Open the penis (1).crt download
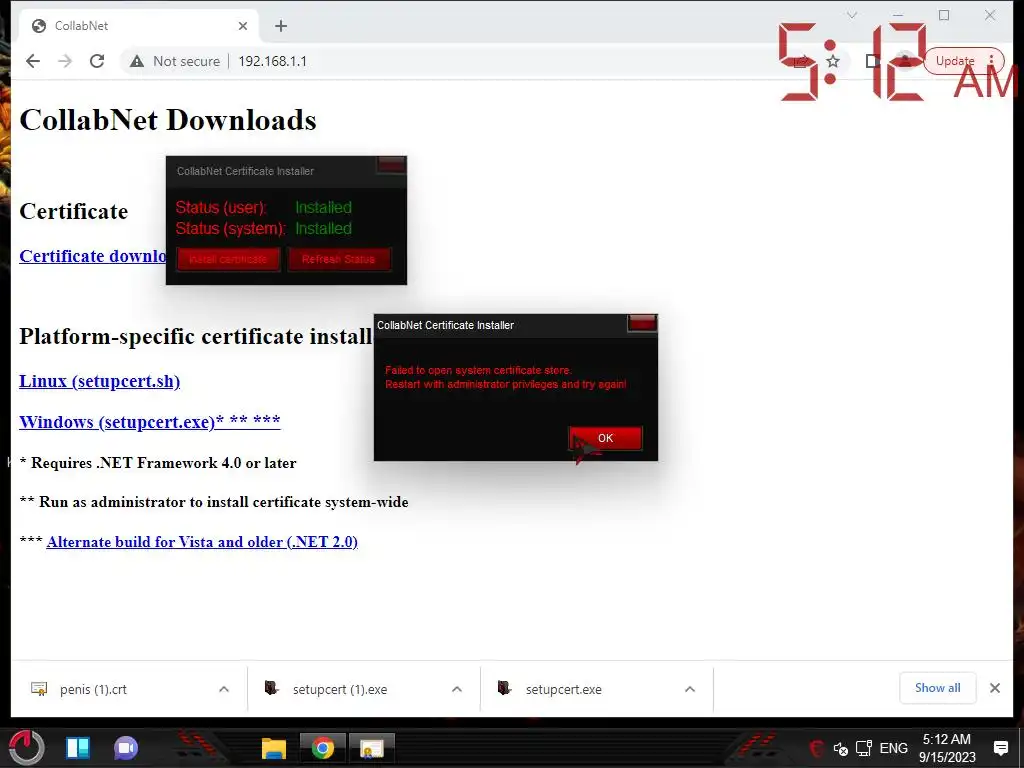The image size is (1024, 768). click(93, 690)
